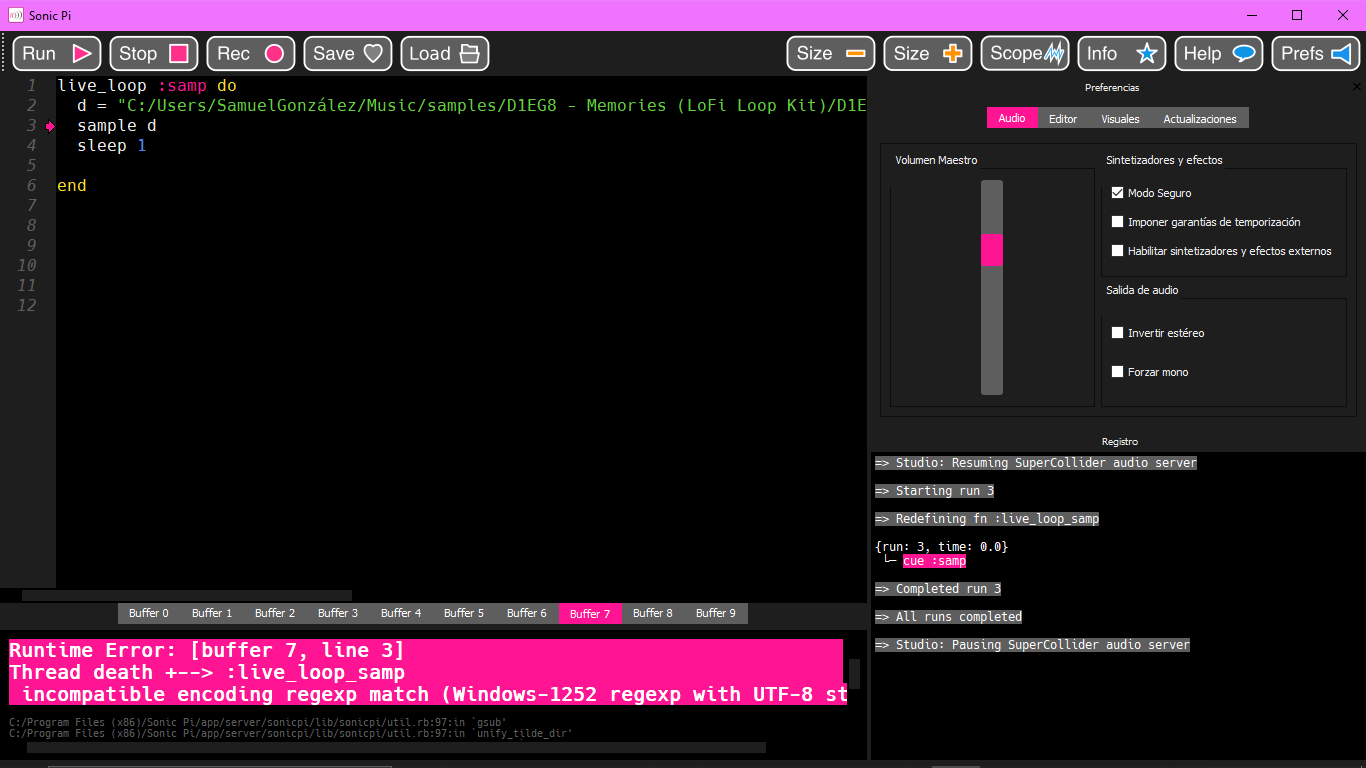Open the Actualizaciones tab
Screen dimensions: 1366x768
[x=1200, y=118]
